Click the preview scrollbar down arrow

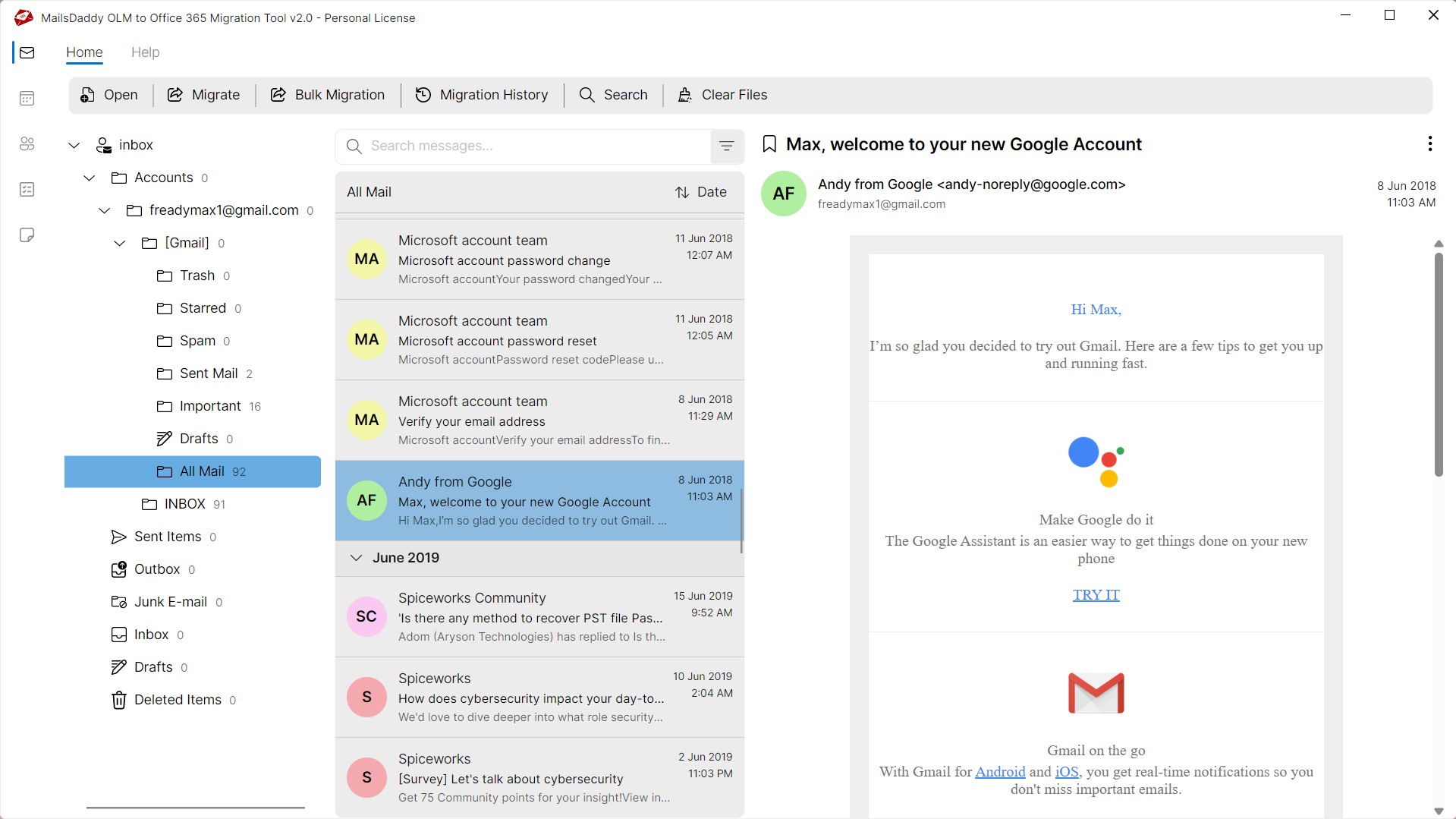pos(1439,811)
